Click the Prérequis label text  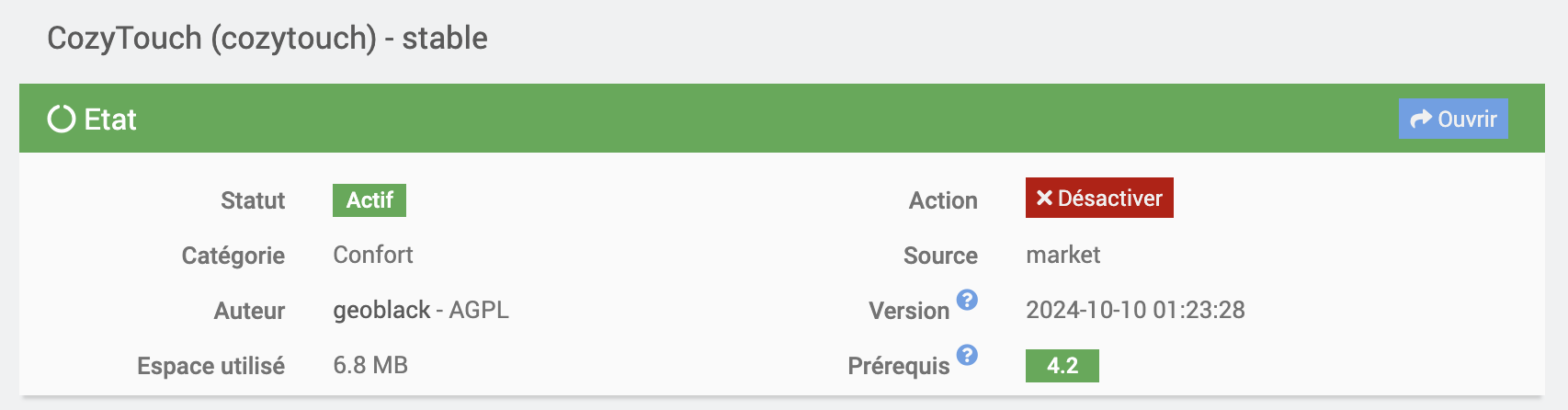(x=898, y=366)
